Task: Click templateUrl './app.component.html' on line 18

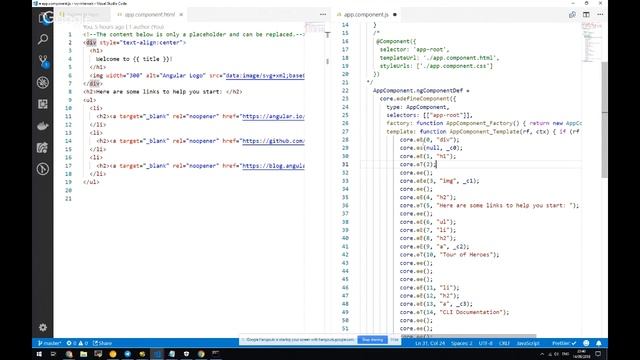Action: [439, 58]
